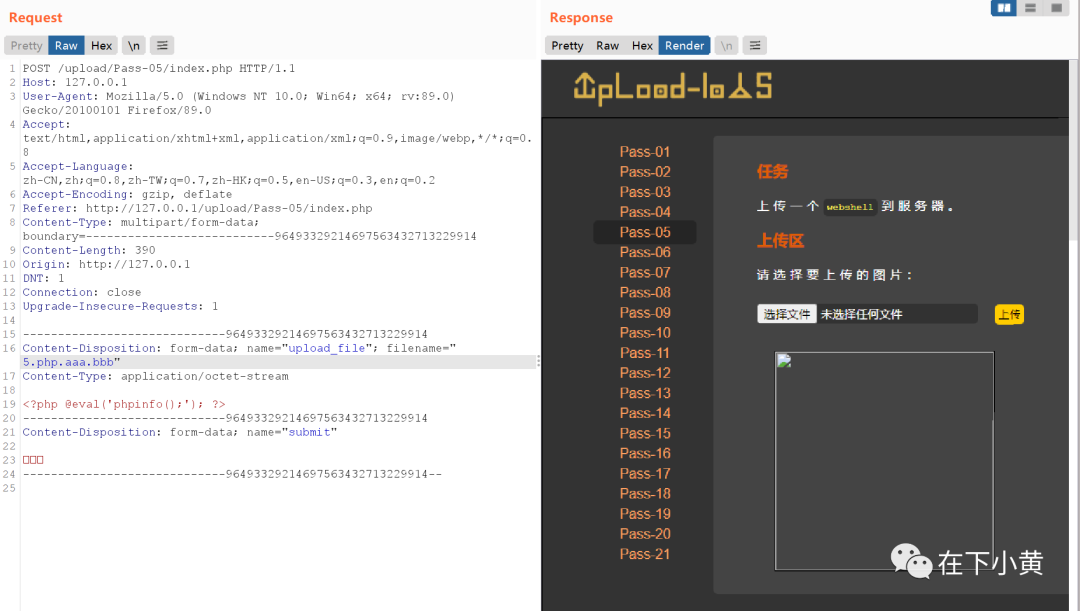Viewport: 1080px width, 611px height.
Task: Switch Request view to Raw tab
Action: [66, 45]
